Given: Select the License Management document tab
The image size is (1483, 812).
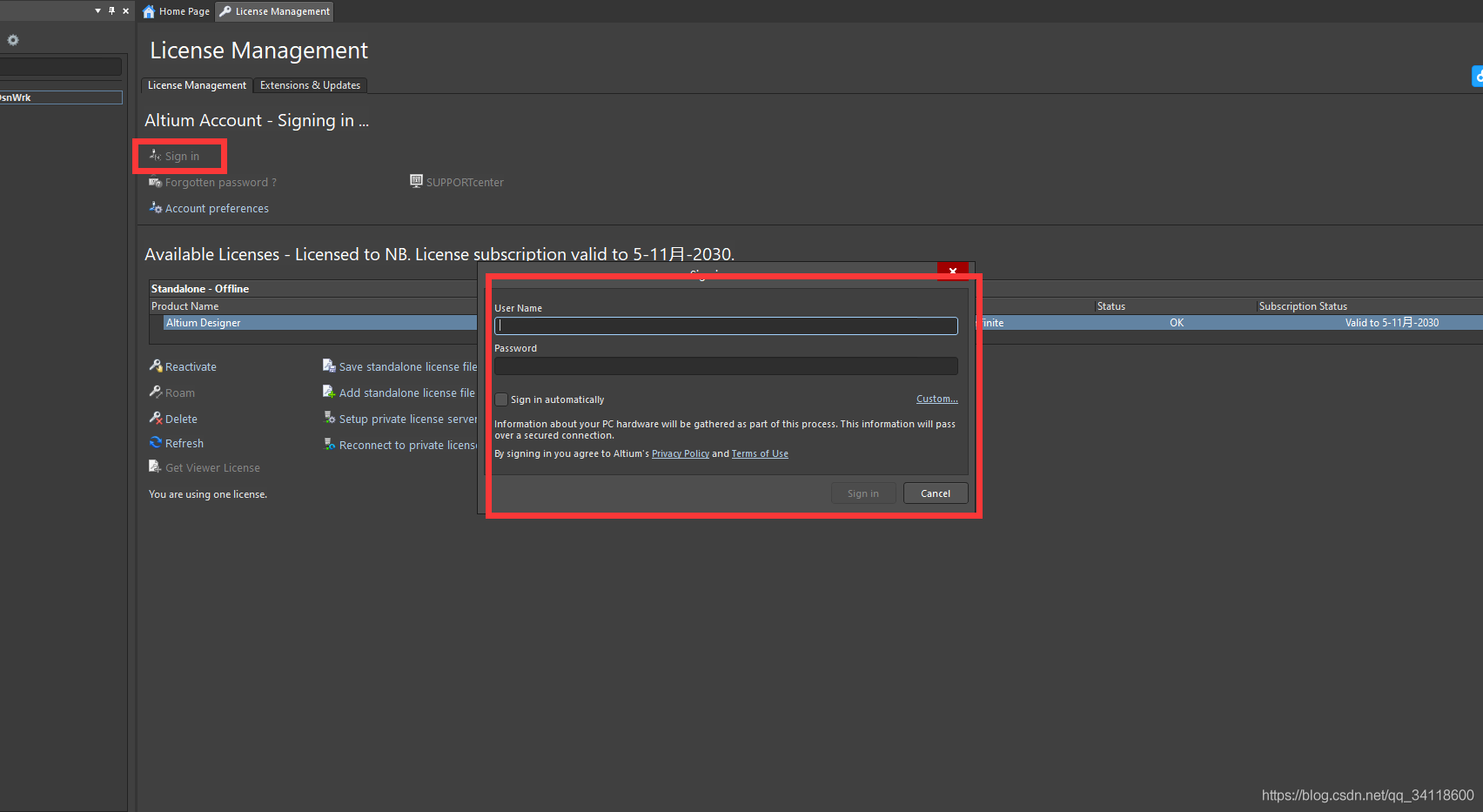Looking at the screenshot, I should point(275,11).
